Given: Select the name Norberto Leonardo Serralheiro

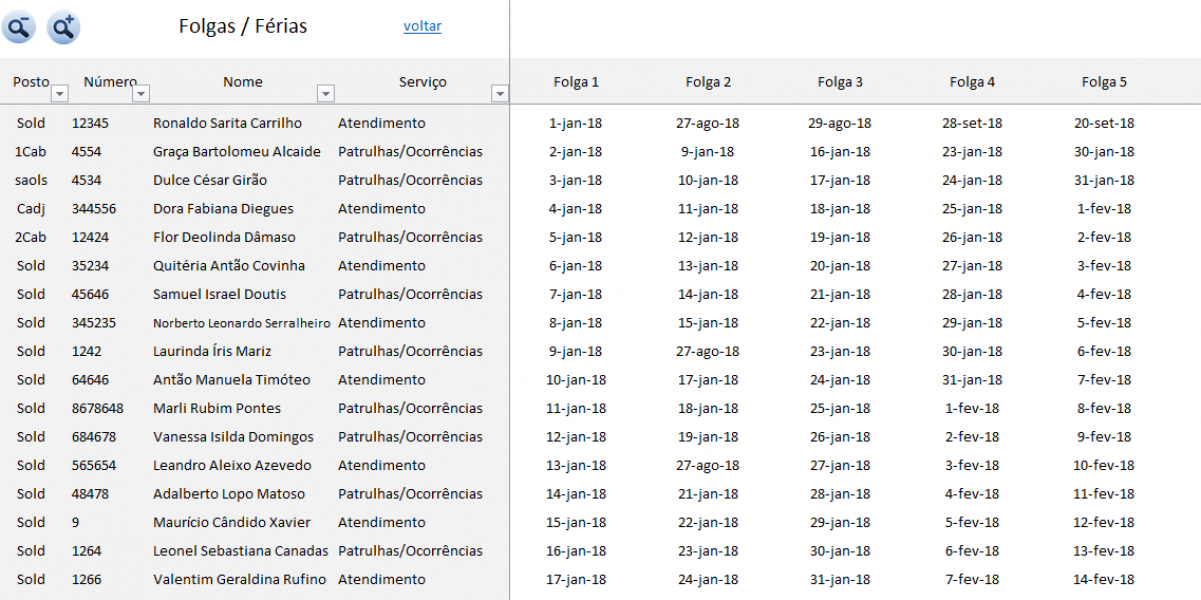Looking at the screenshot, I should click(241, 323).
